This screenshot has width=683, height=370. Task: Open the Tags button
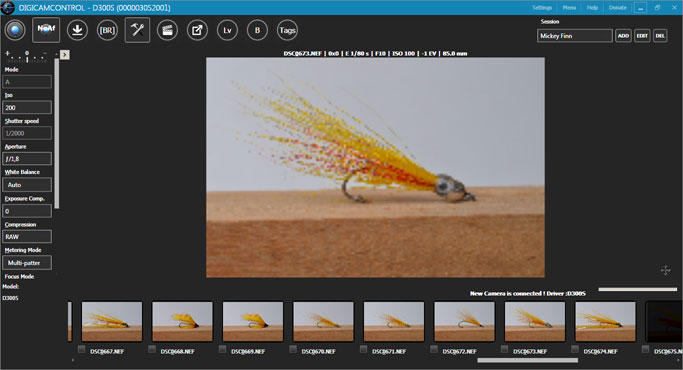pos(287,30)
